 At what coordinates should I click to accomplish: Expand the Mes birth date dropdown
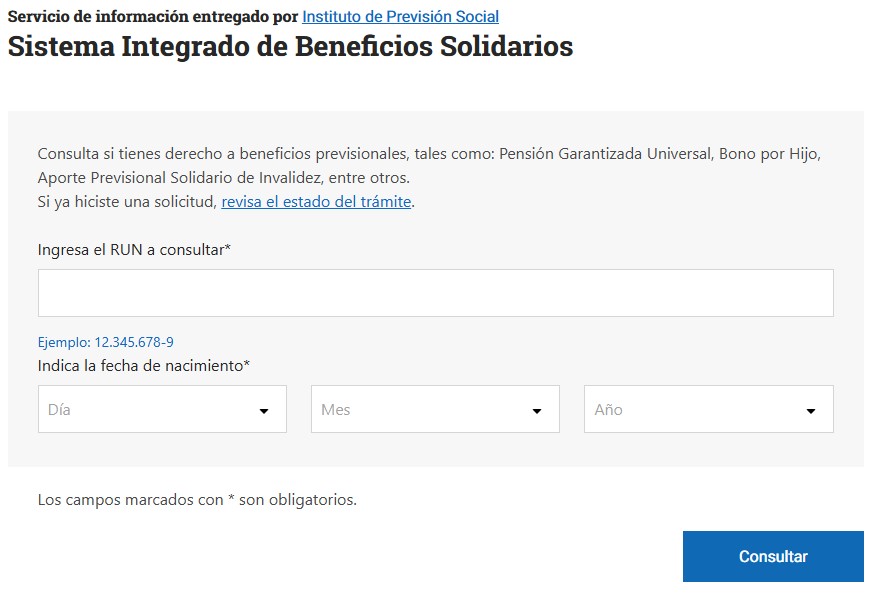coord(435,410)
